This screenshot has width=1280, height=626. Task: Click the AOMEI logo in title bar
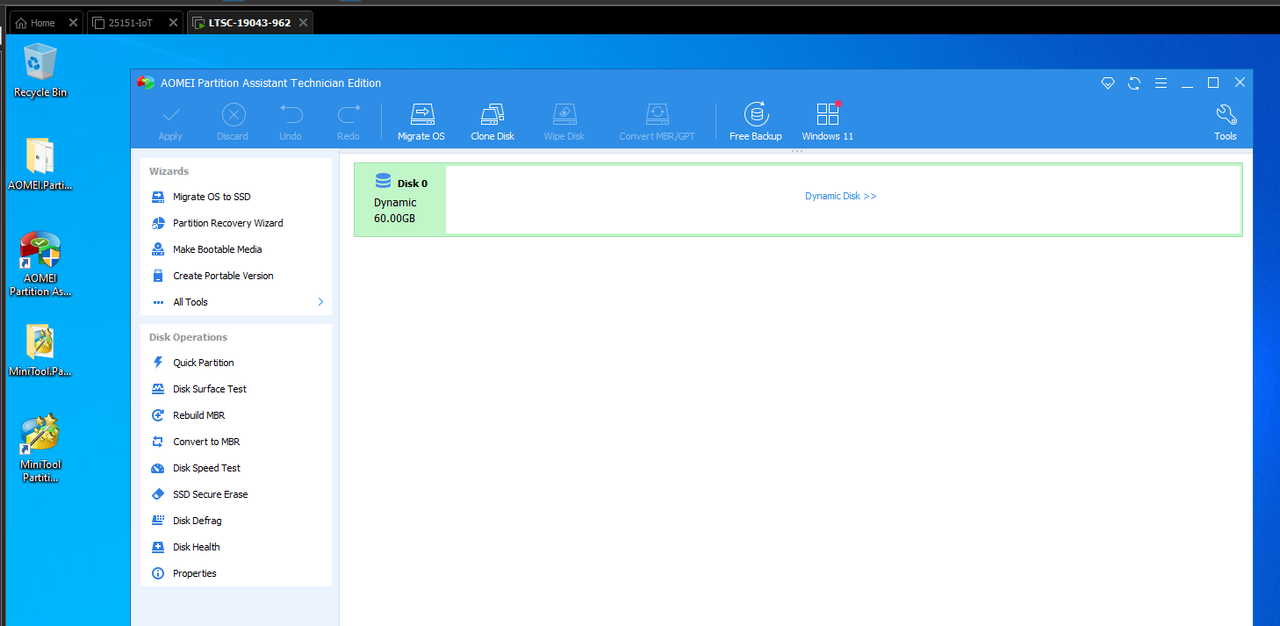point(146,83)
